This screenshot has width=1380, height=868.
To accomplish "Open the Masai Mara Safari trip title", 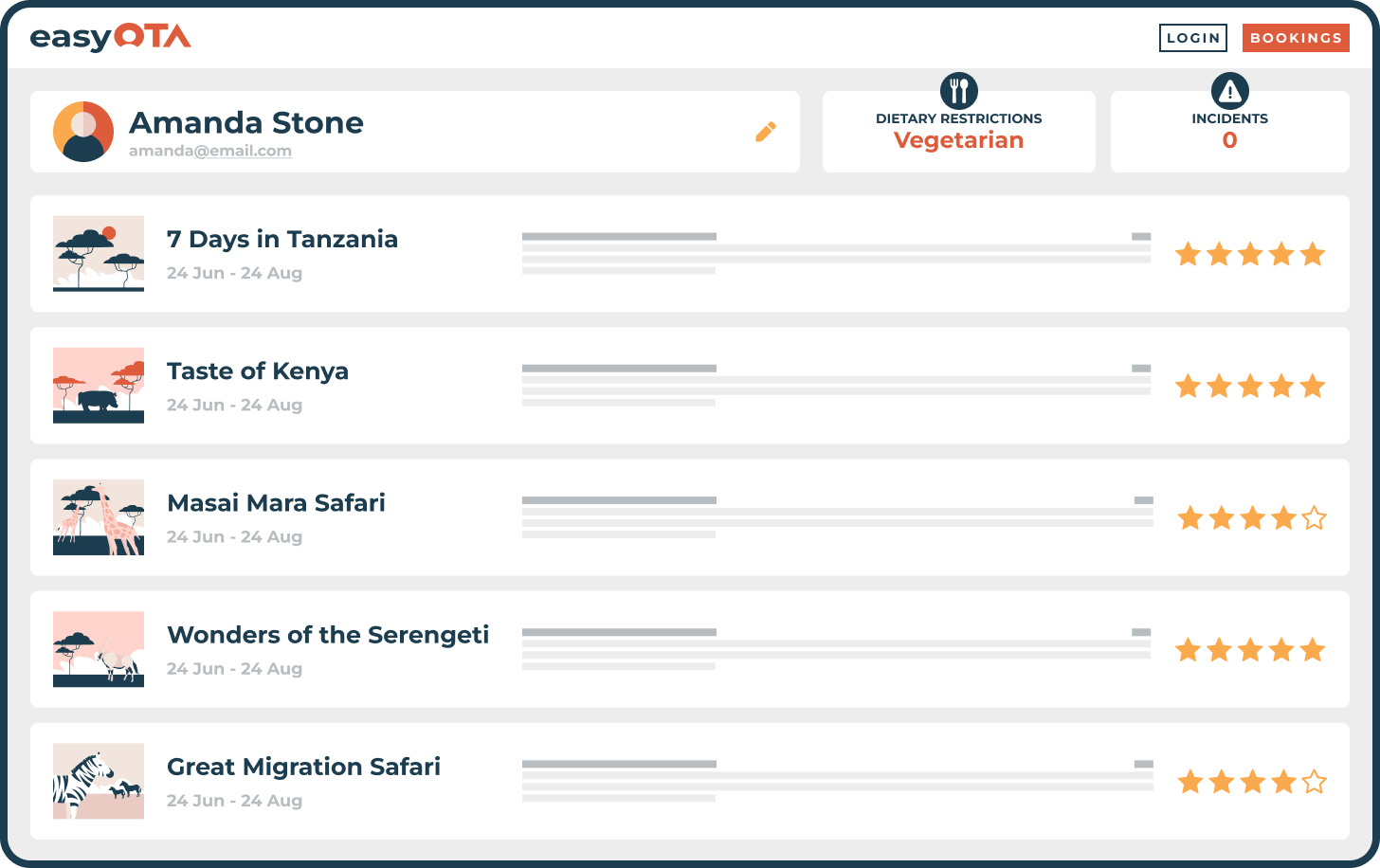I will coord(276,503).
